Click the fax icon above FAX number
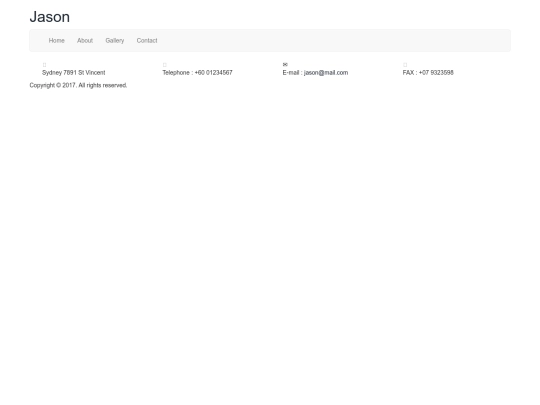 405,65
